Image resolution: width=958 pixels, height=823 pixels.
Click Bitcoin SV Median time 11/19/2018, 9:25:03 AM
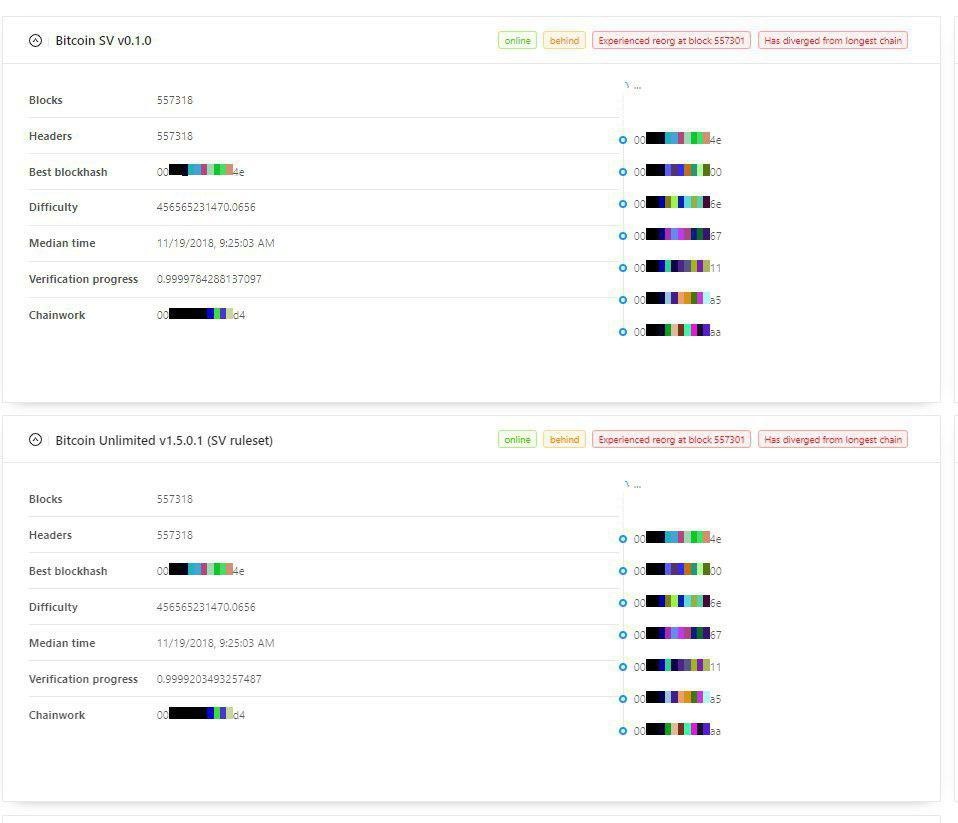click(x=216, y=243)
